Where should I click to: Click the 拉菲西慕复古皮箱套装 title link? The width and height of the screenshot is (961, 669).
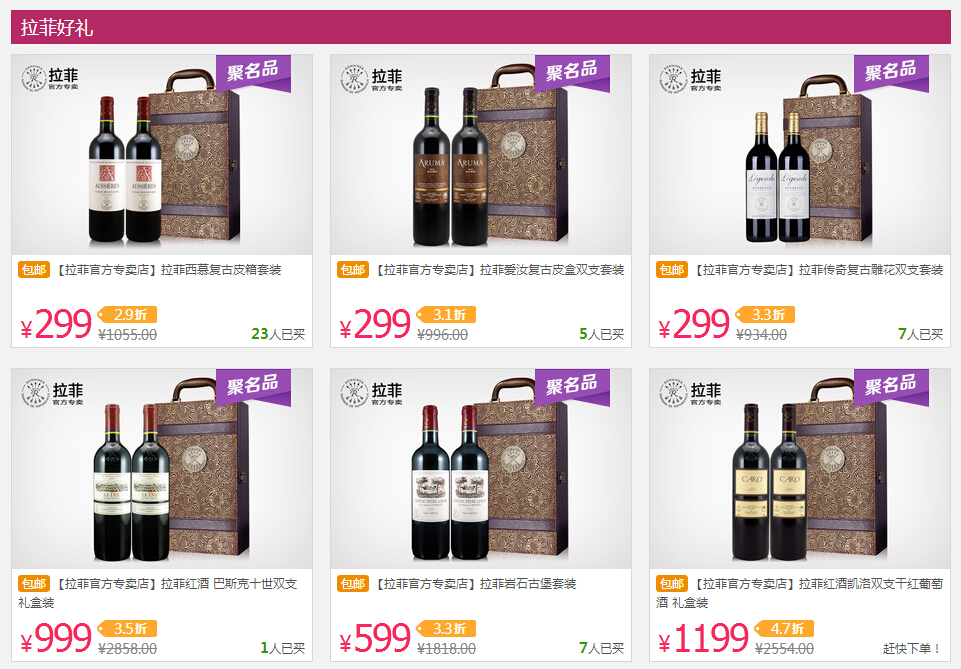point(169,270)
